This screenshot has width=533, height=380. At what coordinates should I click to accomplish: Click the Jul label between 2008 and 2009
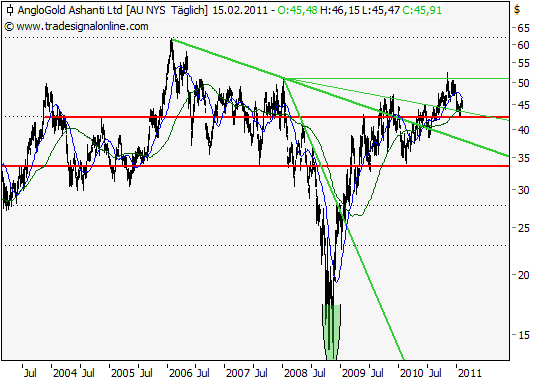pos(319,373)
